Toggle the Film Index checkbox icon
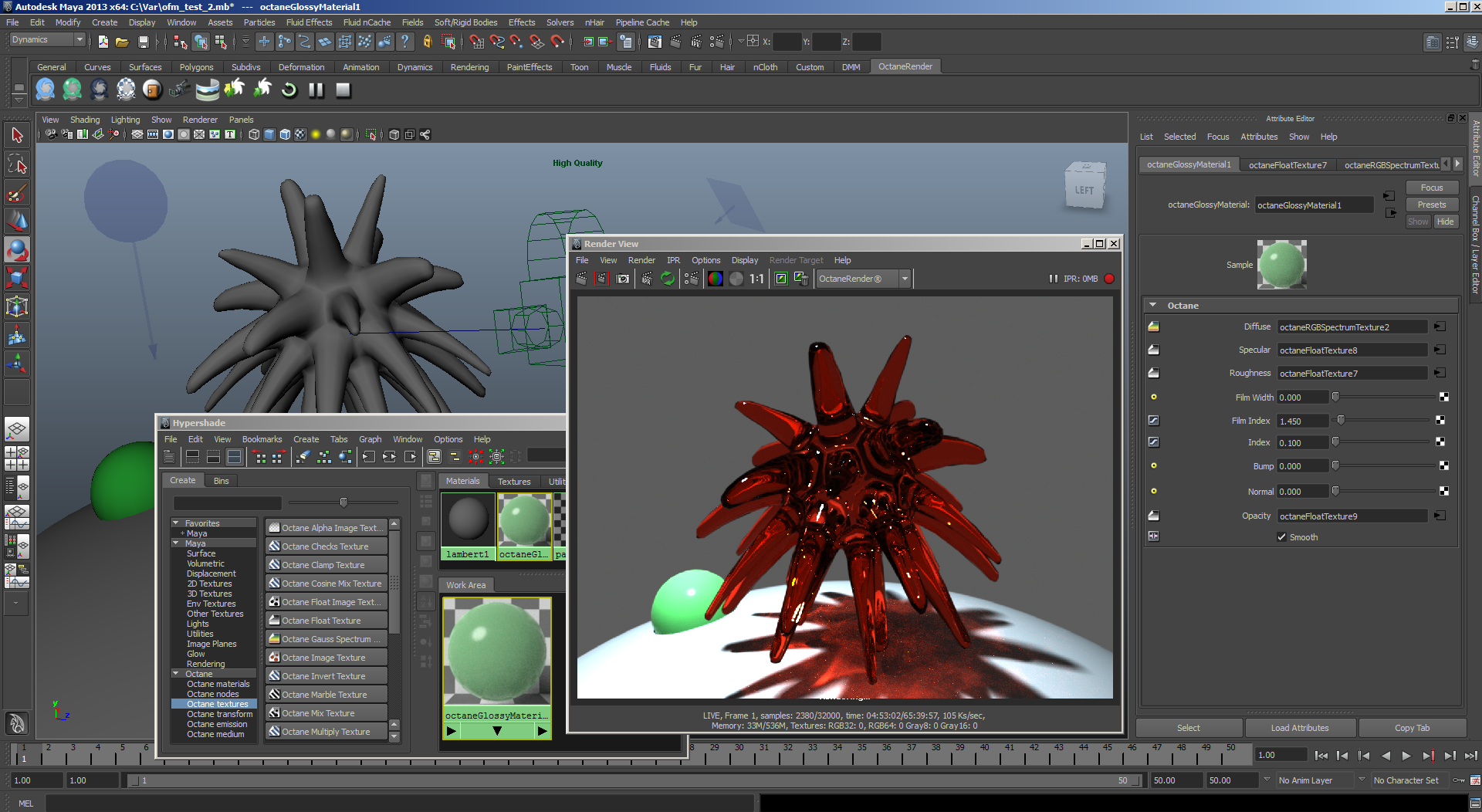 [x=1153, y=421]
